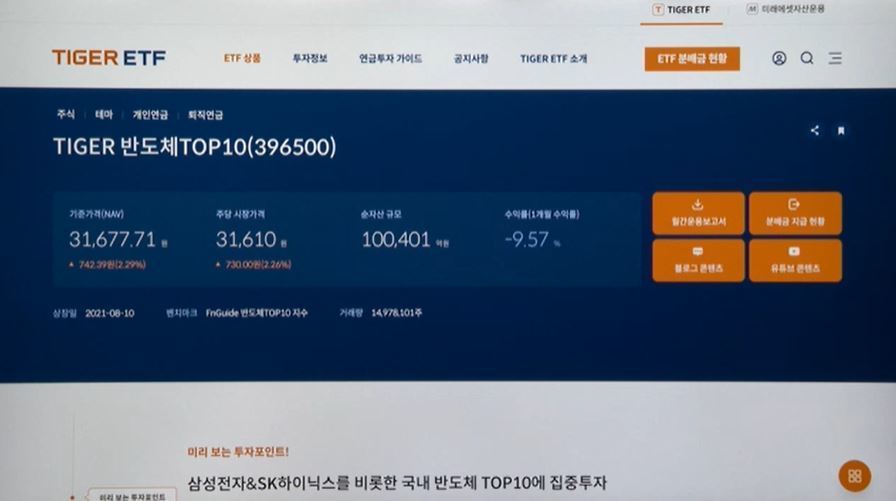Click the ETF 분배금 현황 header button
This screenshot has height=501, width=896.
pyautogui.click(x=692, y=59)
